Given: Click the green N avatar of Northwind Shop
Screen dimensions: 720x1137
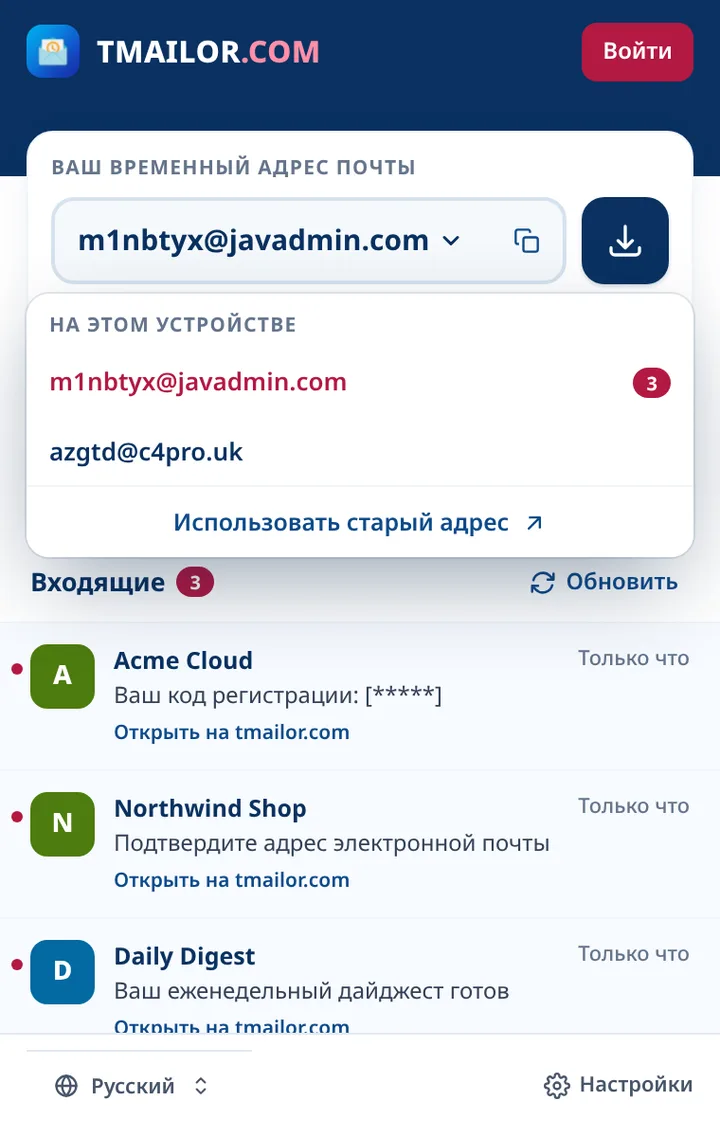Looking at the screenshot, I should pos(62,824).
